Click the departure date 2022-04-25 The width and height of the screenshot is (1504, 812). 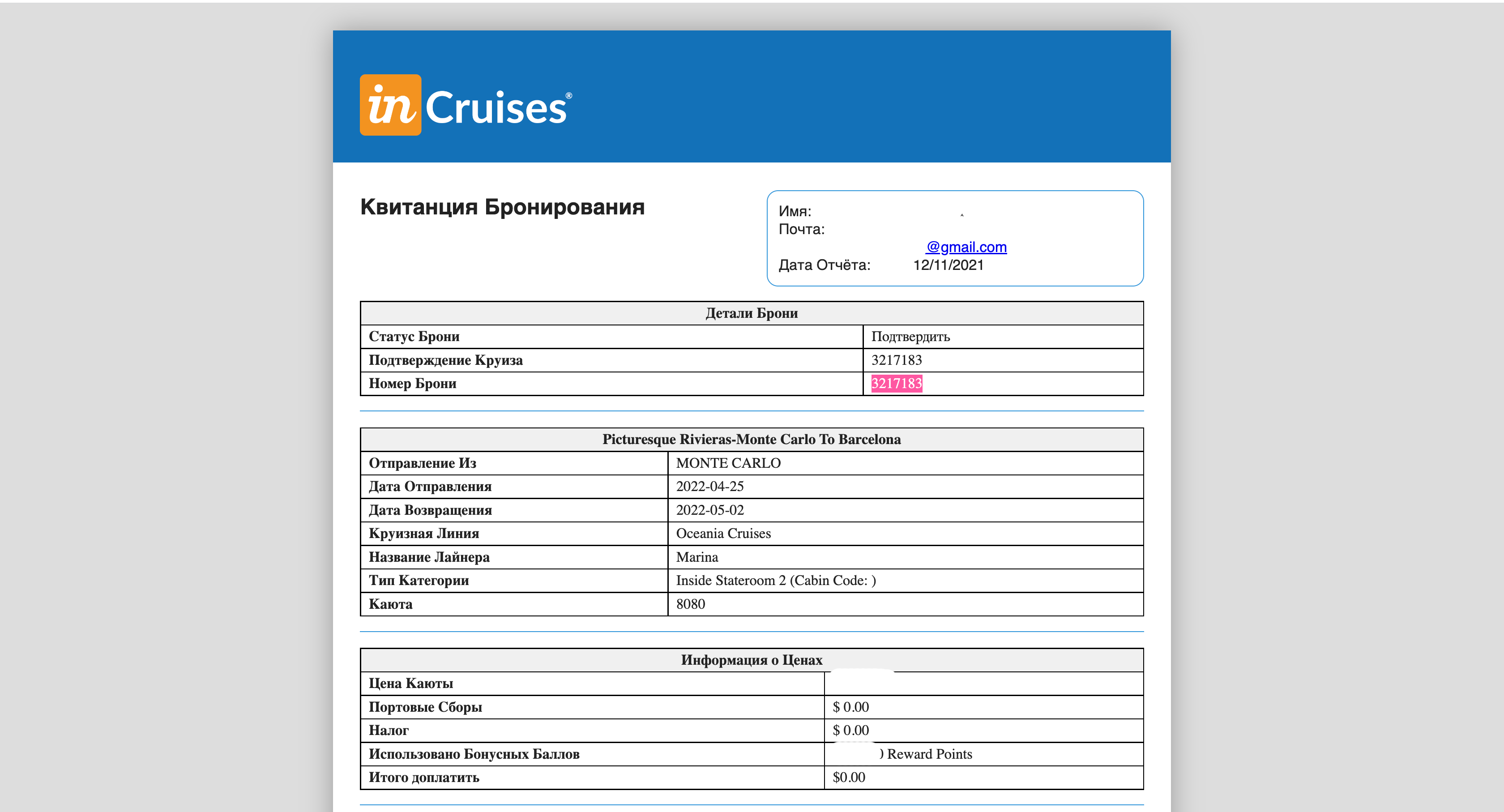pyautogui.click(x=710, y=486)
